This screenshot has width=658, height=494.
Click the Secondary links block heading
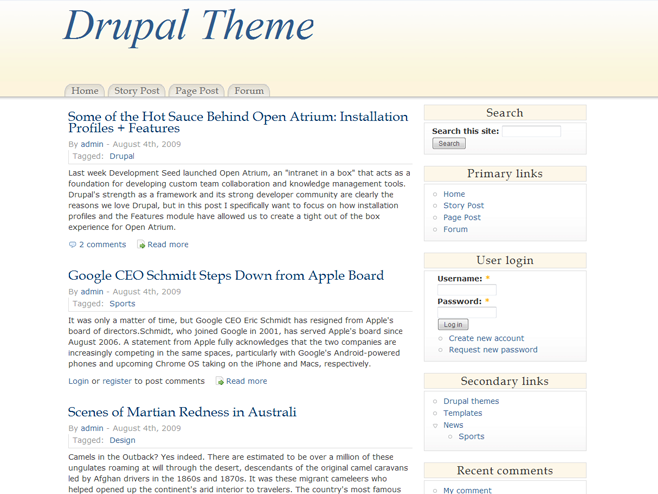click(x=505, y=381)
